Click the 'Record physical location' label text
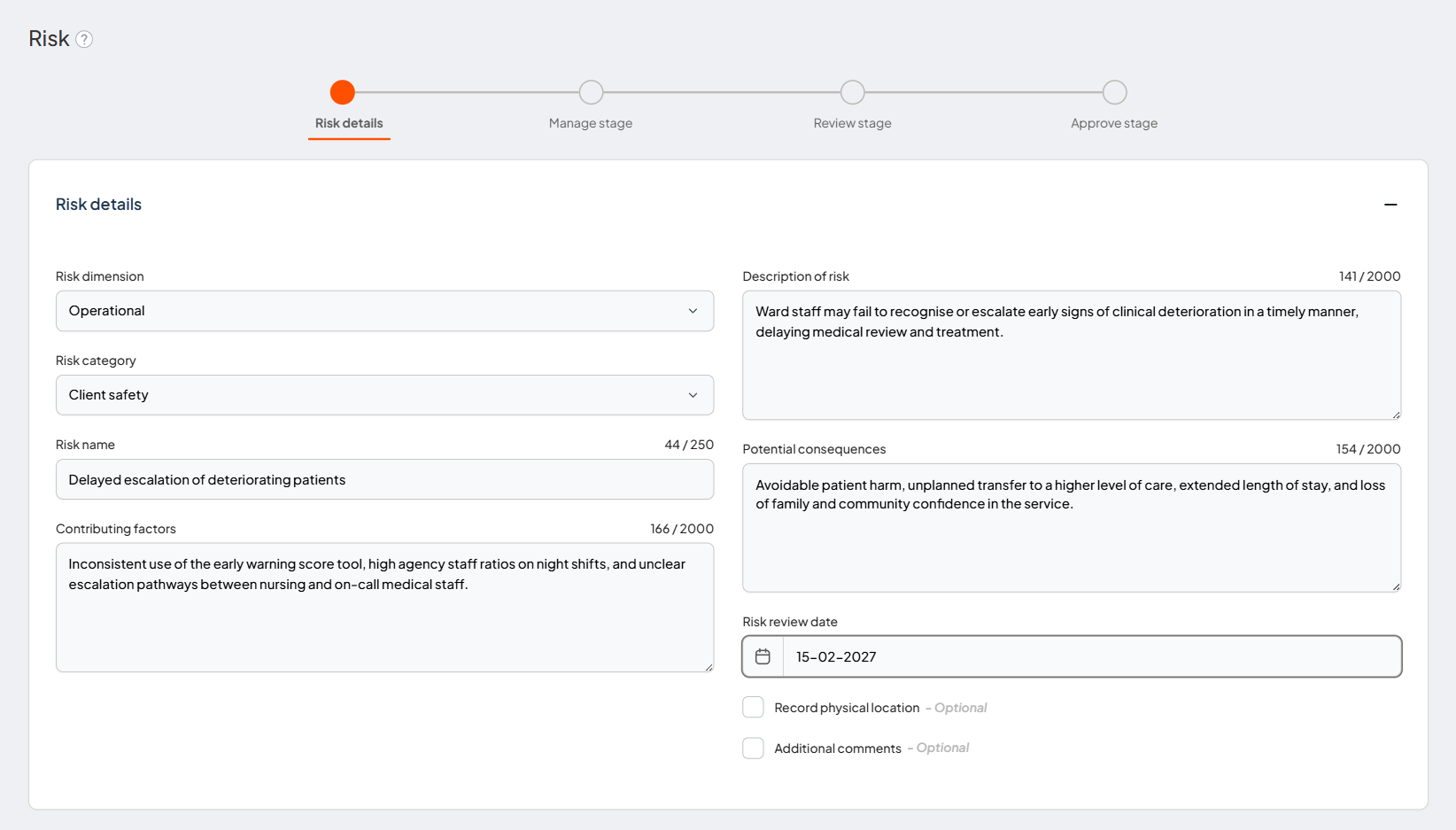Screen dimensions: 1456x830 pos(847,708)
